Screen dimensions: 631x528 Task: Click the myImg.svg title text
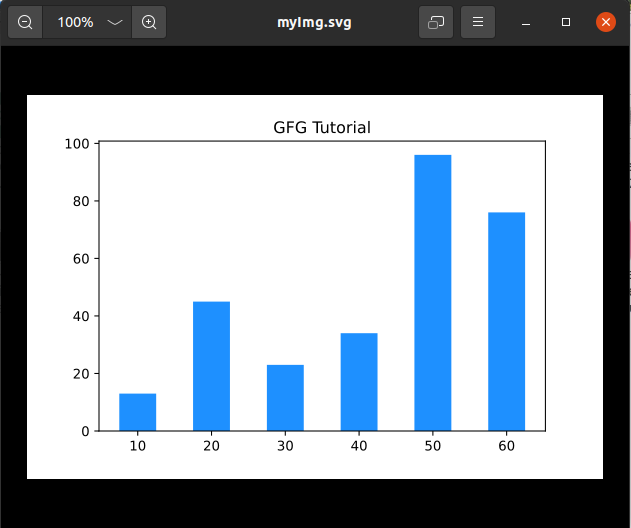pyautogui.click(x=314, y=23)
